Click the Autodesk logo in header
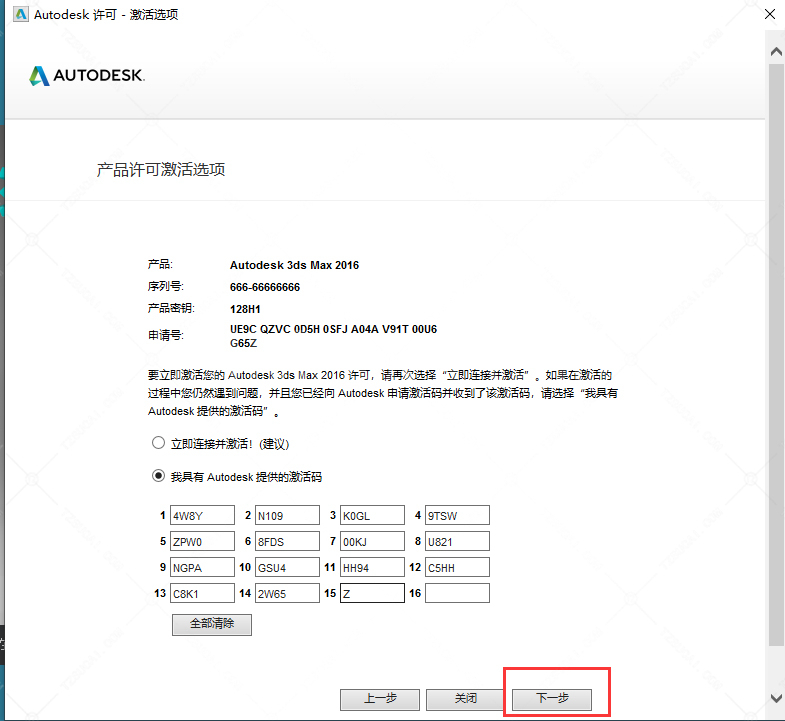785x721 pixels. [x=87, y=76]
